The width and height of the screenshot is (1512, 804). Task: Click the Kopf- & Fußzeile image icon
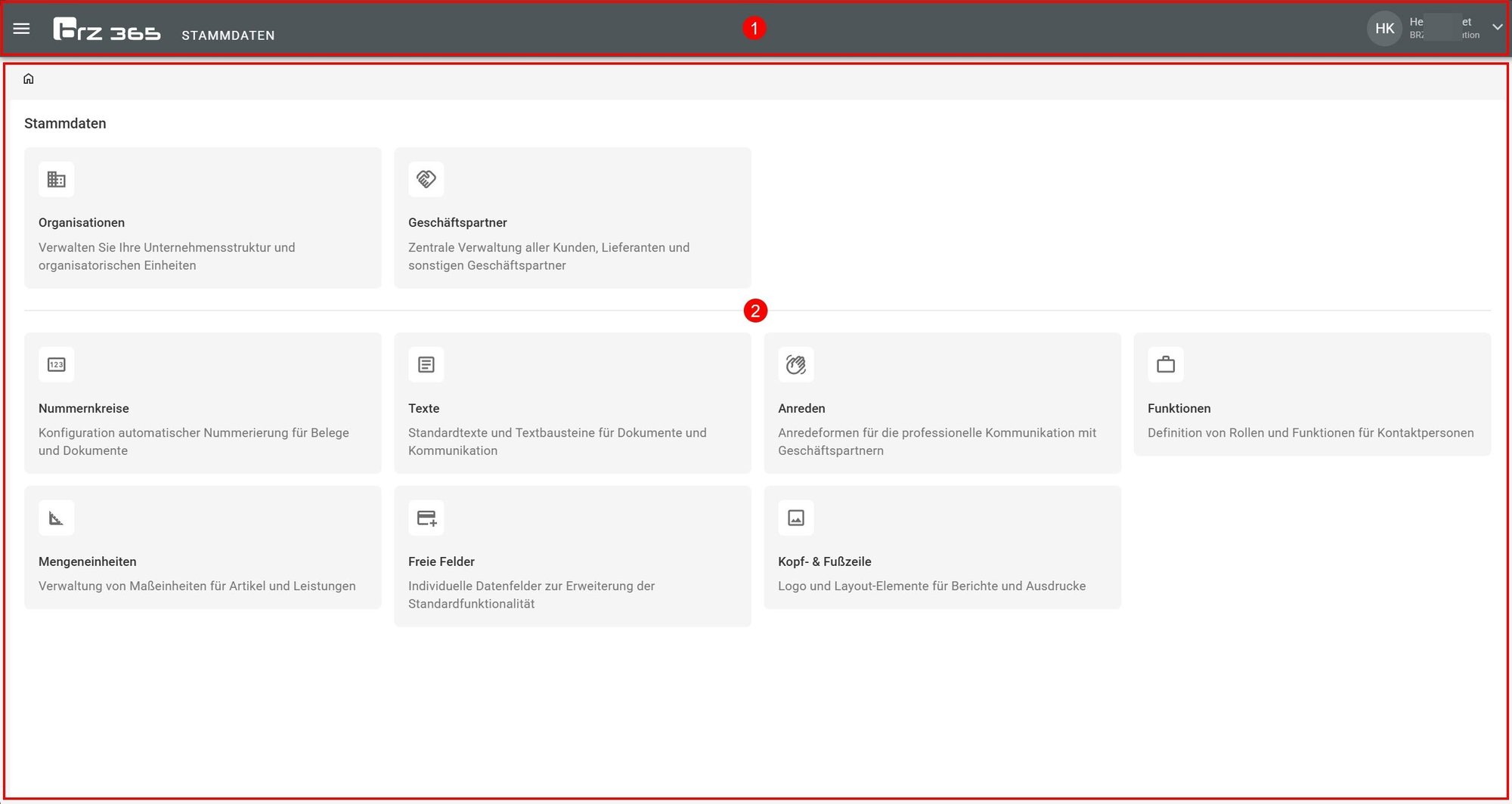click(x=796, y=518)
